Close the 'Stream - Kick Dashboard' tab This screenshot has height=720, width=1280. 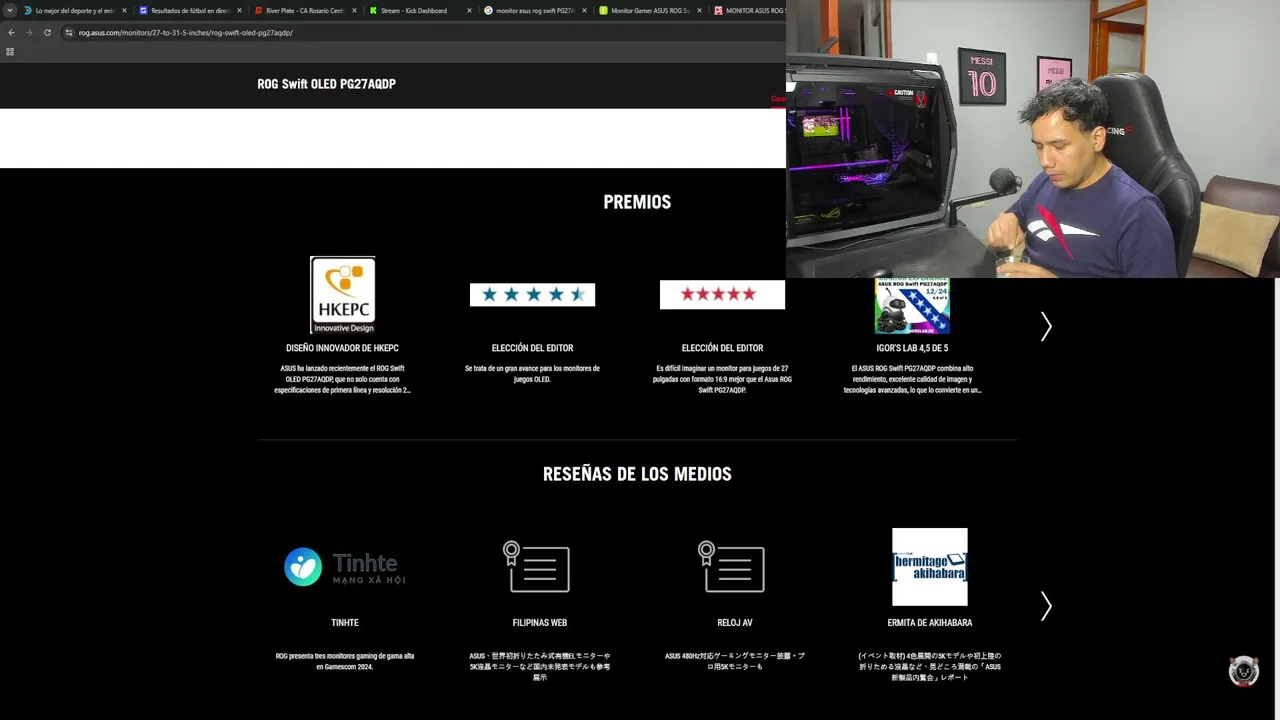469,11
